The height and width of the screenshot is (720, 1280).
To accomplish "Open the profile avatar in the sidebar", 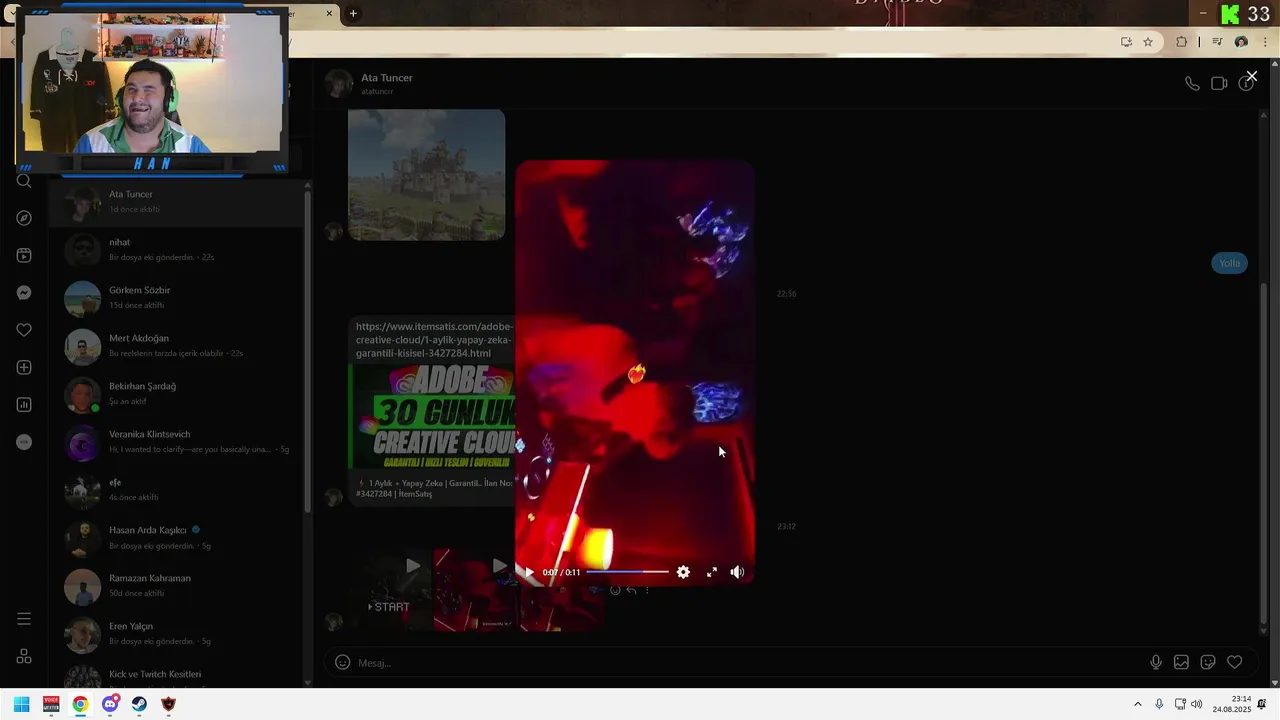I will coord(24,442).
